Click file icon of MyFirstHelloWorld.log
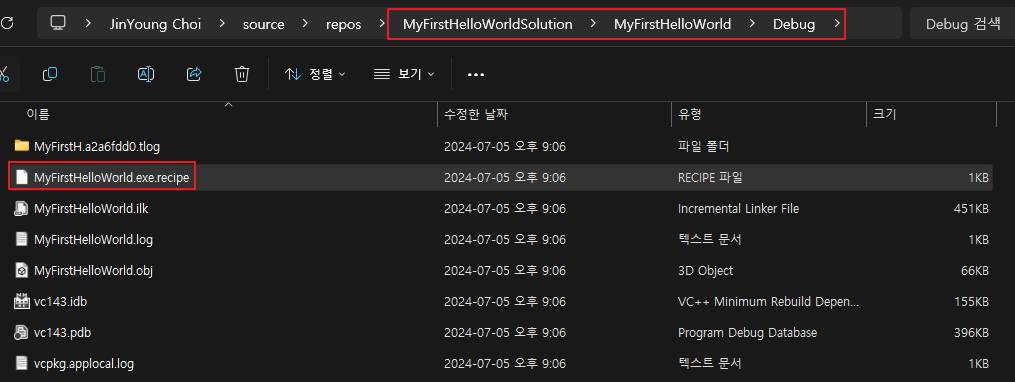The height and width of the screenshot is (382, 1015). click(22, 240)
